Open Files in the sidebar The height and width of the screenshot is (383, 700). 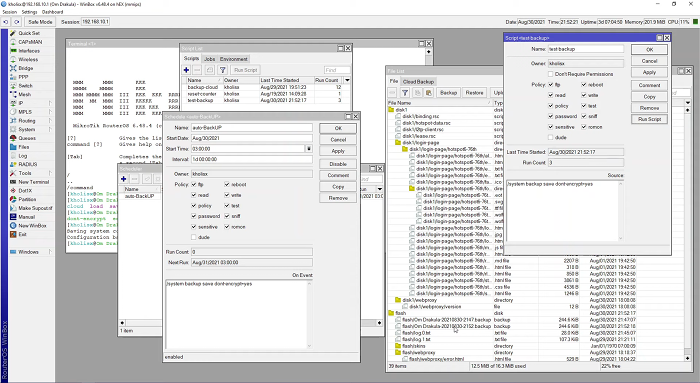(24, 147)
